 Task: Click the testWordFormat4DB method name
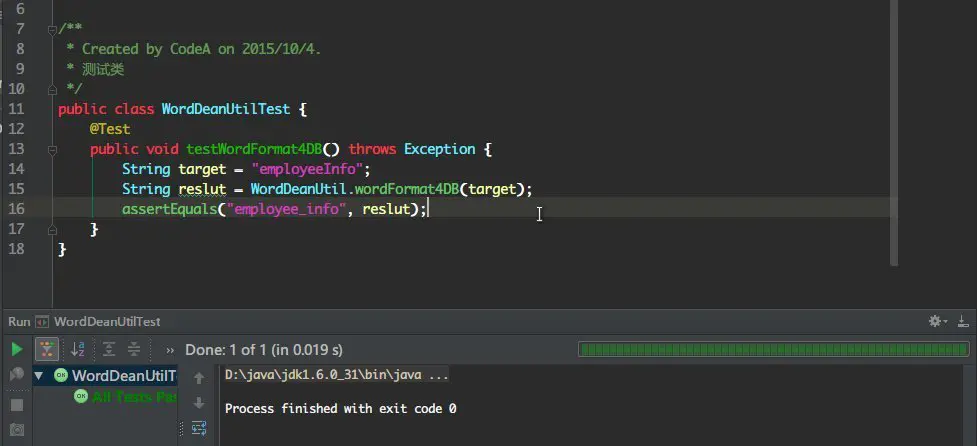[254, 149]
